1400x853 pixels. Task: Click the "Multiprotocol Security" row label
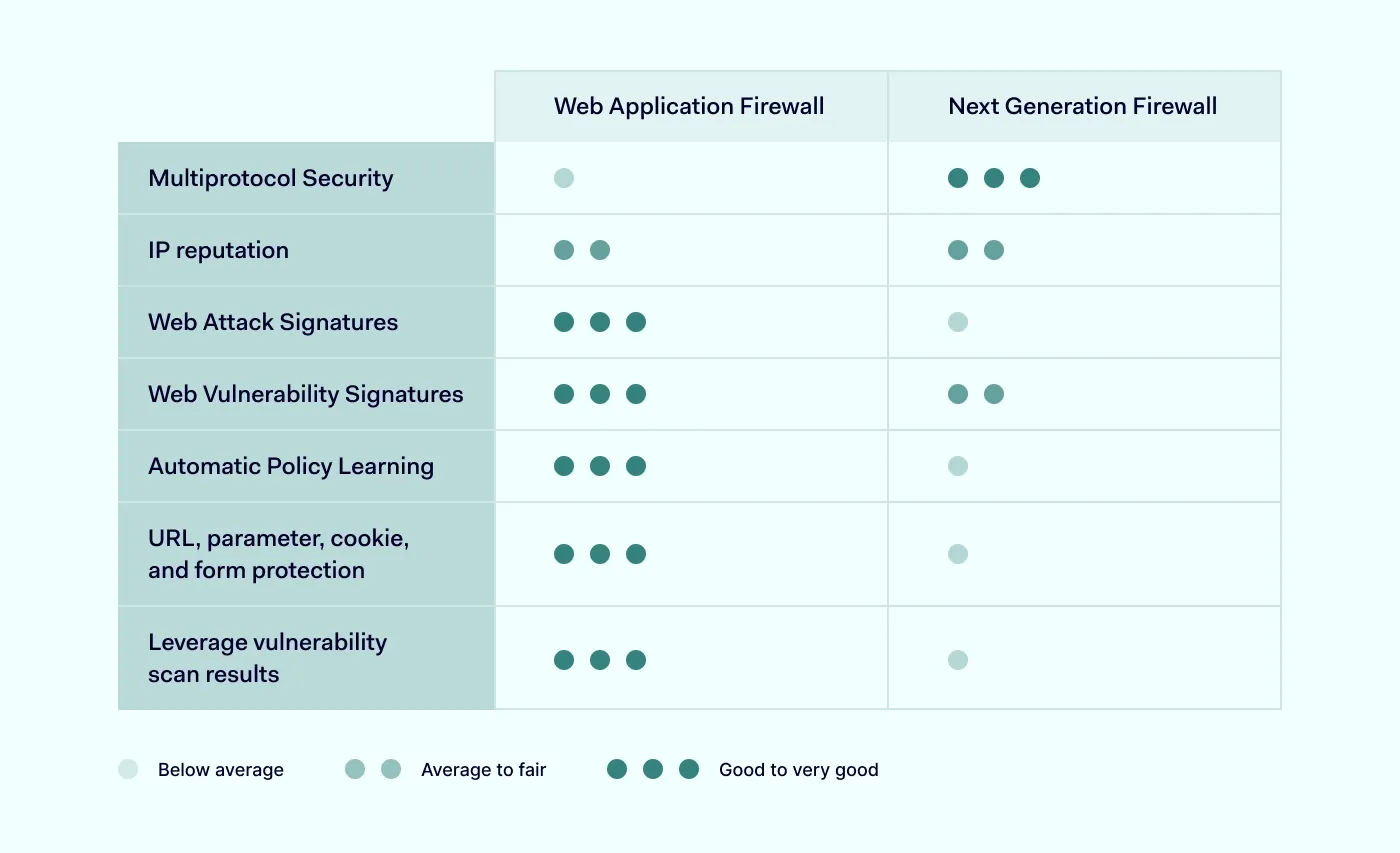(x=271, y=178)
